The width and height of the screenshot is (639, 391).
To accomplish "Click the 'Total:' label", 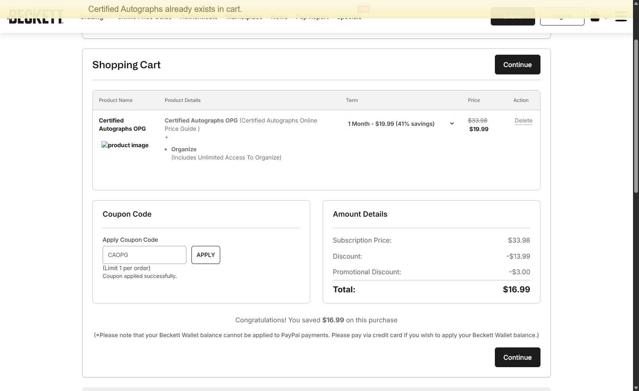I will pyautogui.click(x=344, y=289).
